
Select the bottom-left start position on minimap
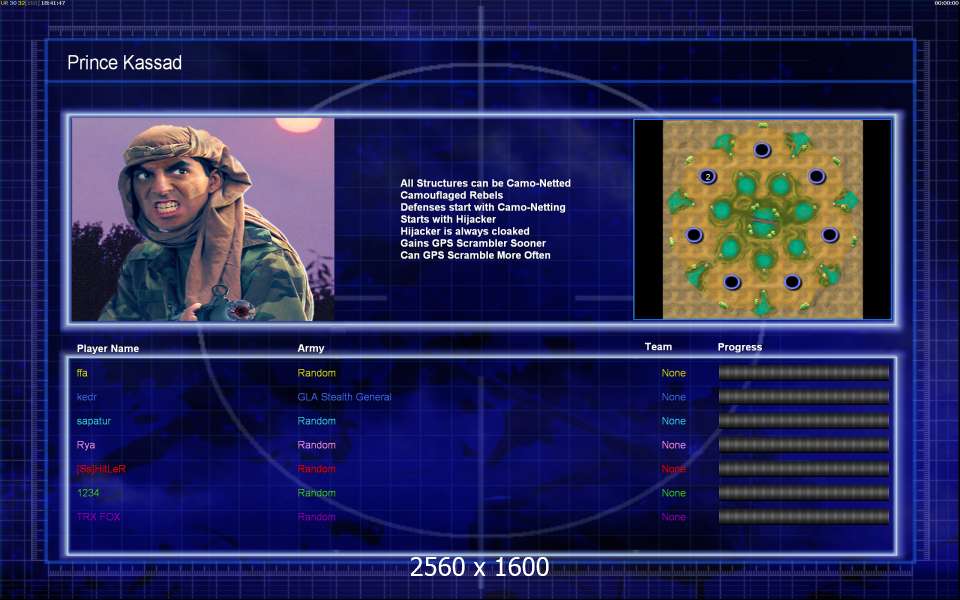732,282
